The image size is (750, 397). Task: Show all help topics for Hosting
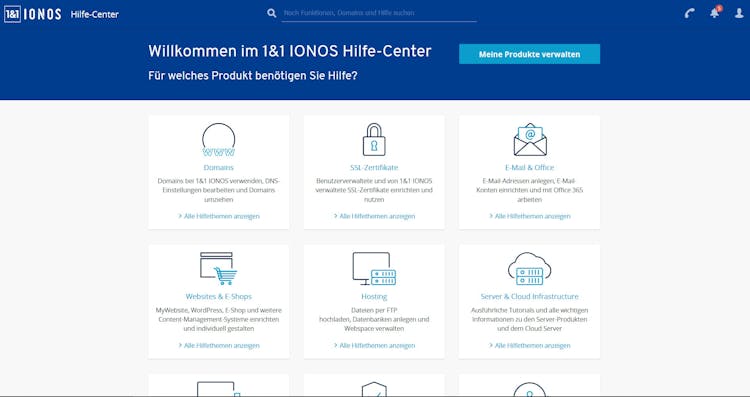[375, 345]
